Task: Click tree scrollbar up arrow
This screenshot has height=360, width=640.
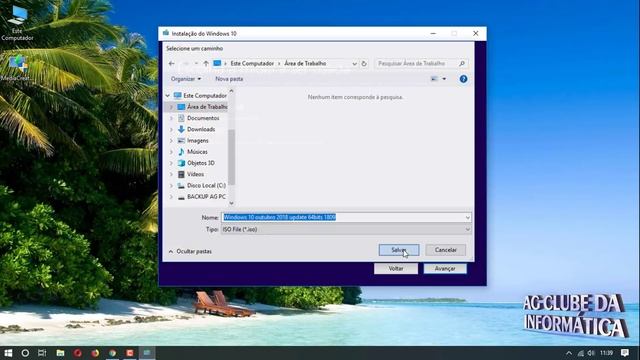Action: 231,91
